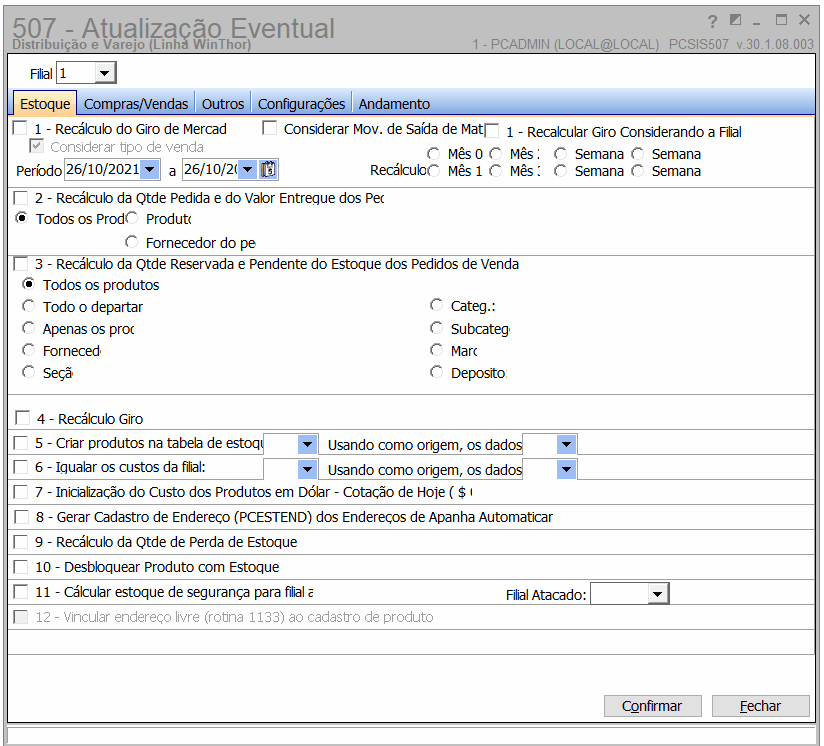Select the Andamento tab
The image size is (824, 746).
pyautogui.click(x=394, y=104)
